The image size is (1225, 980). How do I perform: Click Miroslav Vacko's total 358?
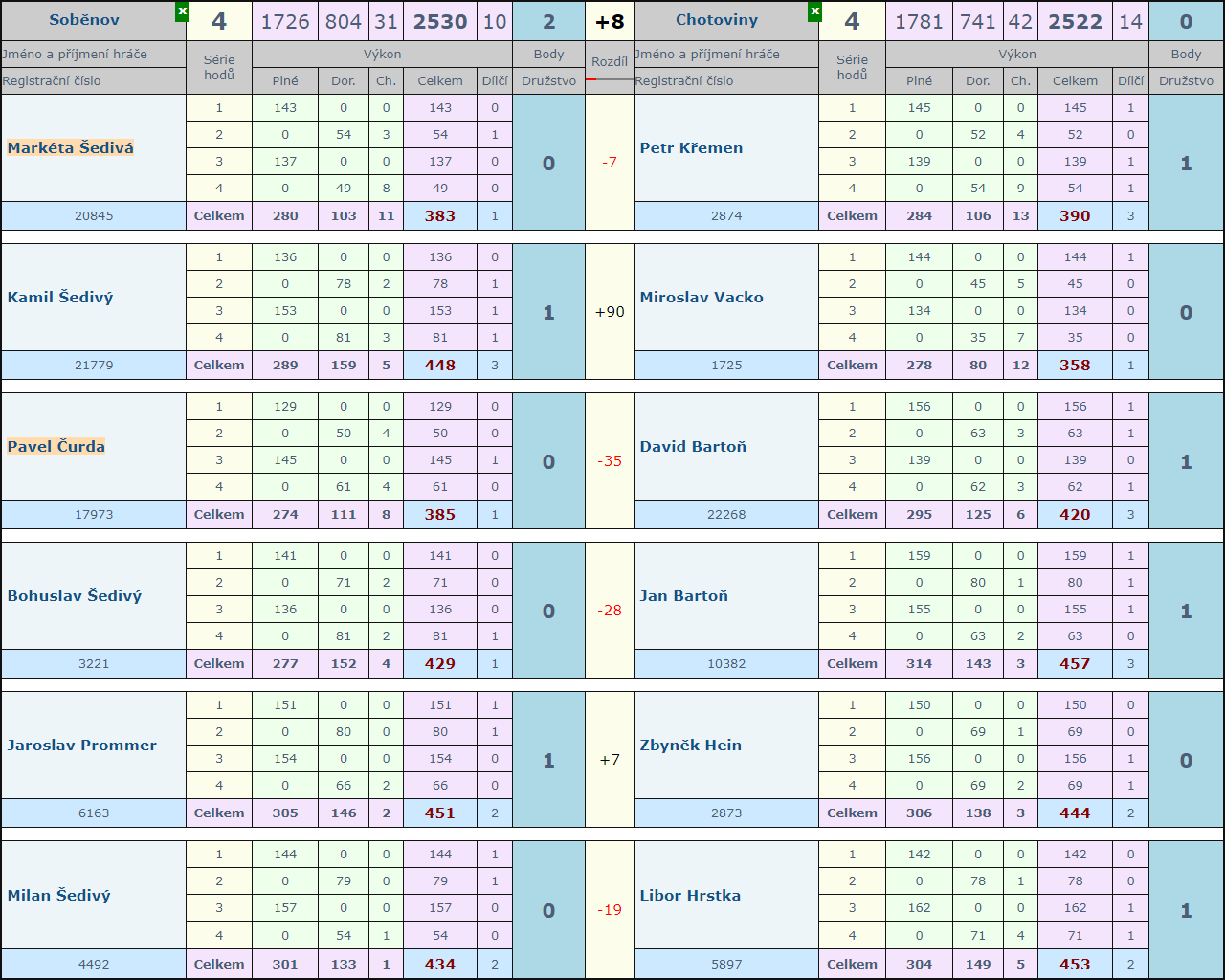(x=1075, y=365)
